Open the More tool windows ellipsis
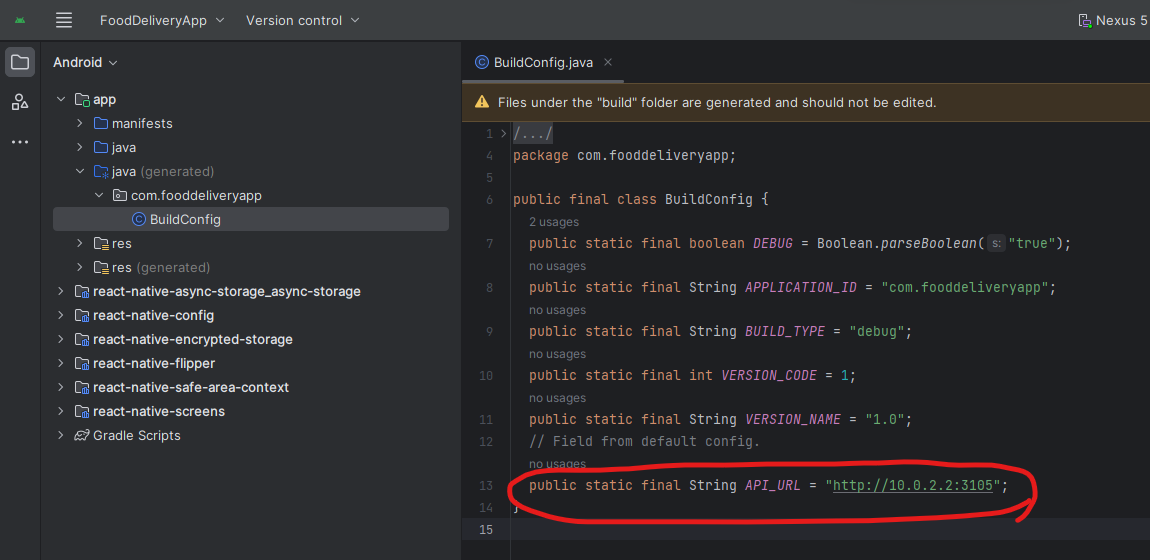The height and width of the screenshot is (560, 1150). (20, 142)
